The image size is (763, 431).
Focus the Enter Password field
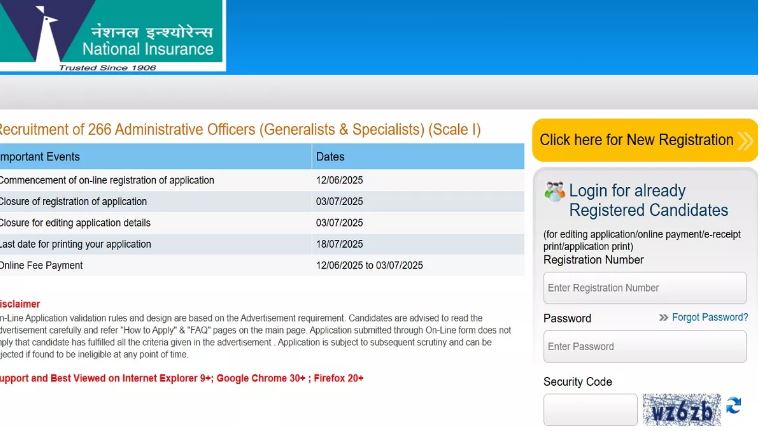coord(645,346)
